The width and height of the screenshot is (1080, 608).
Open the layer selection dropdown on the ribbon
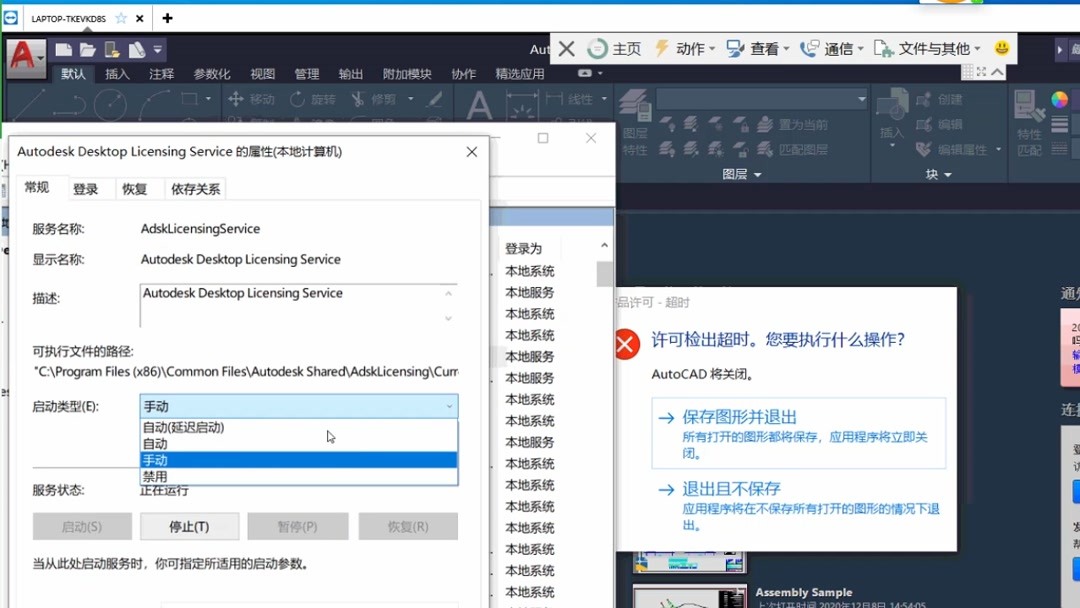[862, 99]
